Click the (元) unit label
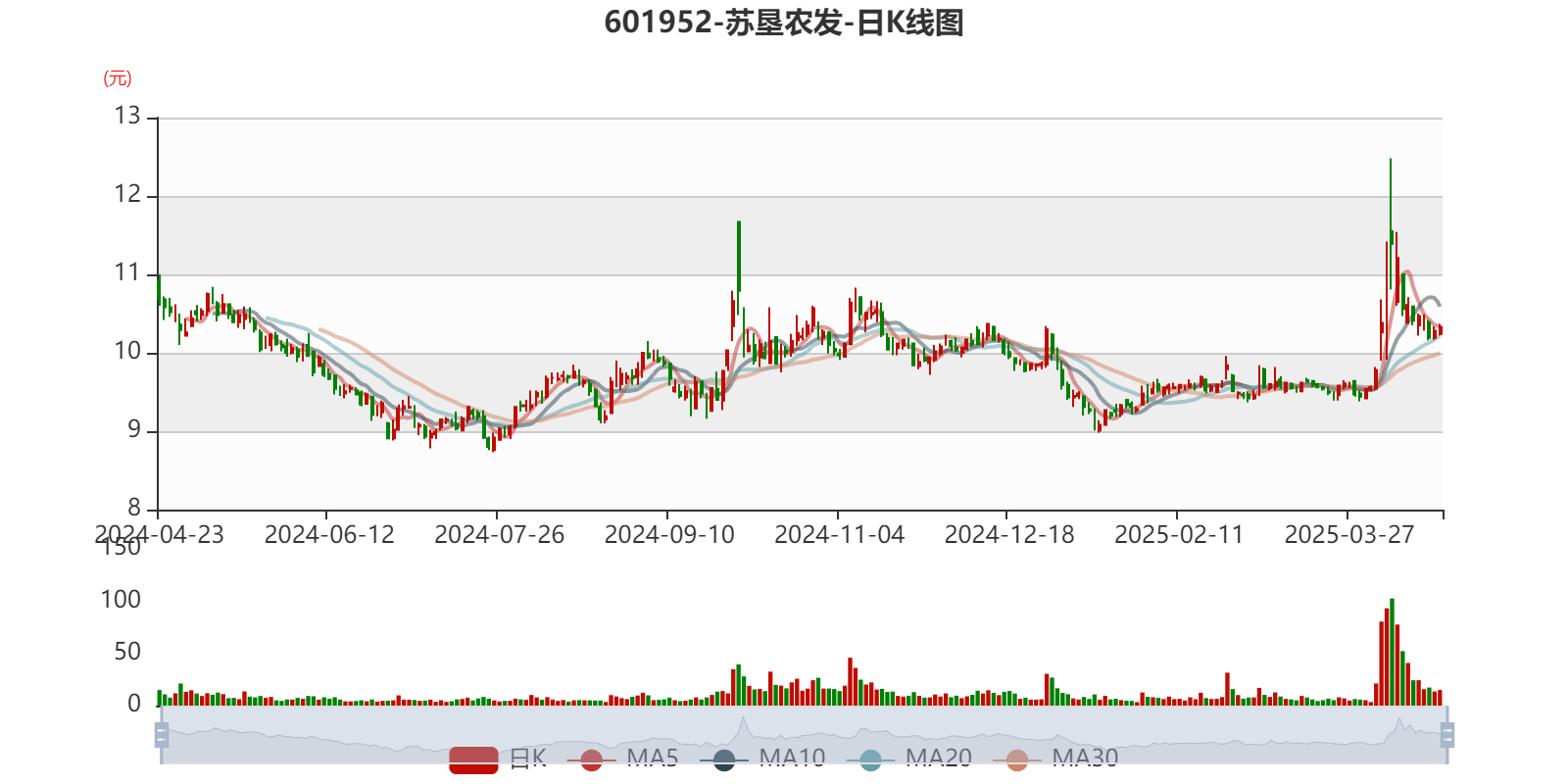 (118, 78)
